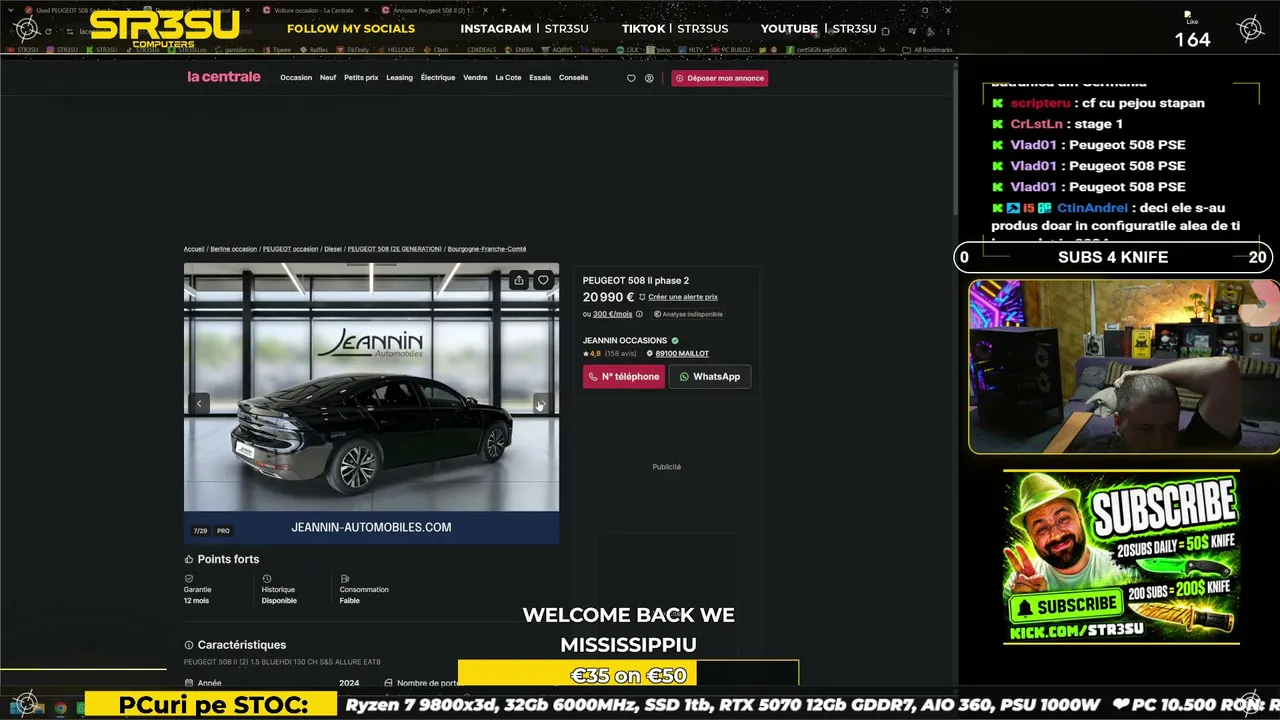The width and height of the screenshot is (1280, 720).
Task: Open the Leasing menu
Action: (x=399, y=78)
